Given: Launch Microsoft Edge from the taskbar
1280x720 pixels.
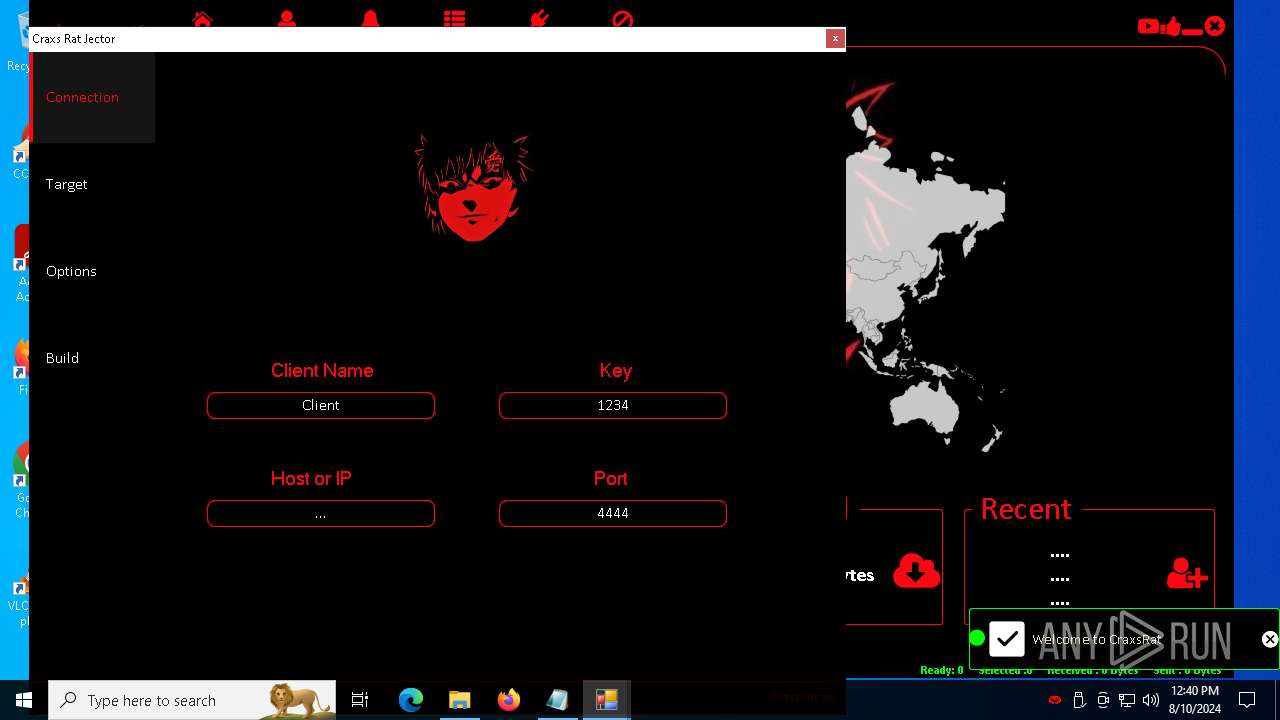Looking at the screenshot, I should 411,700.
